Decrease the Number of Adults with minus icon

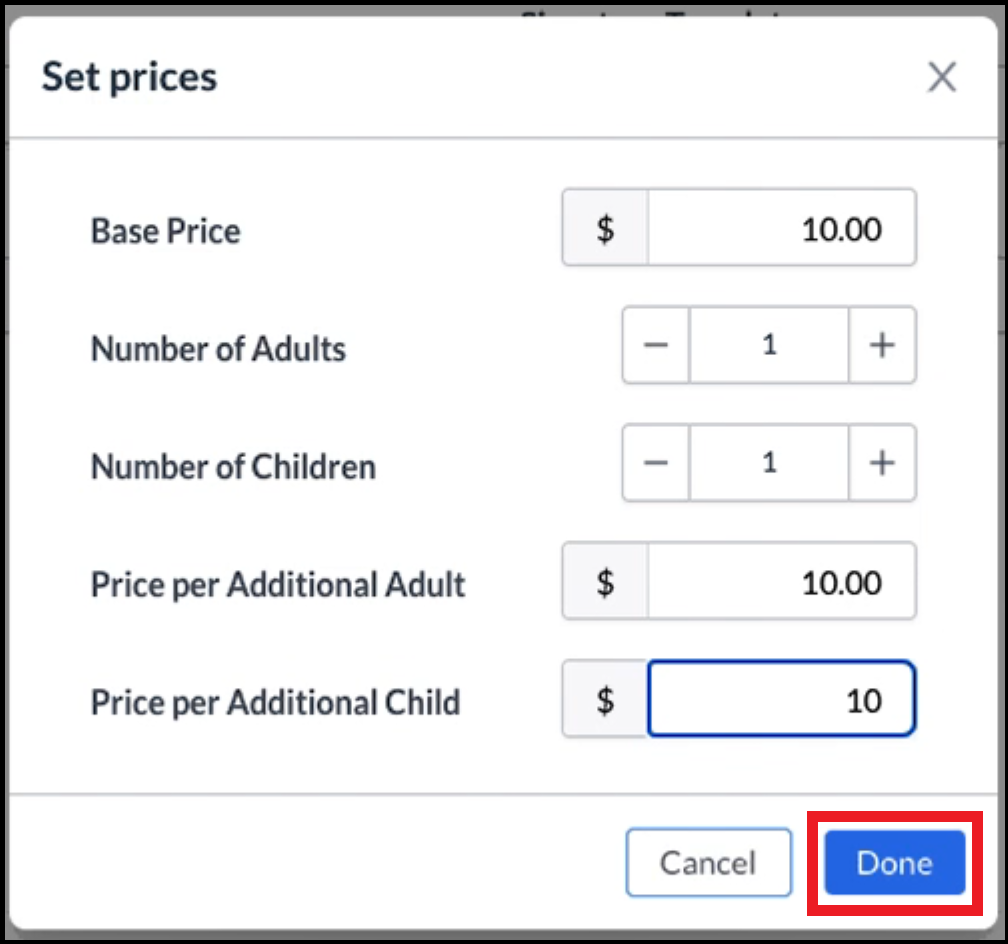coord(655,345)
